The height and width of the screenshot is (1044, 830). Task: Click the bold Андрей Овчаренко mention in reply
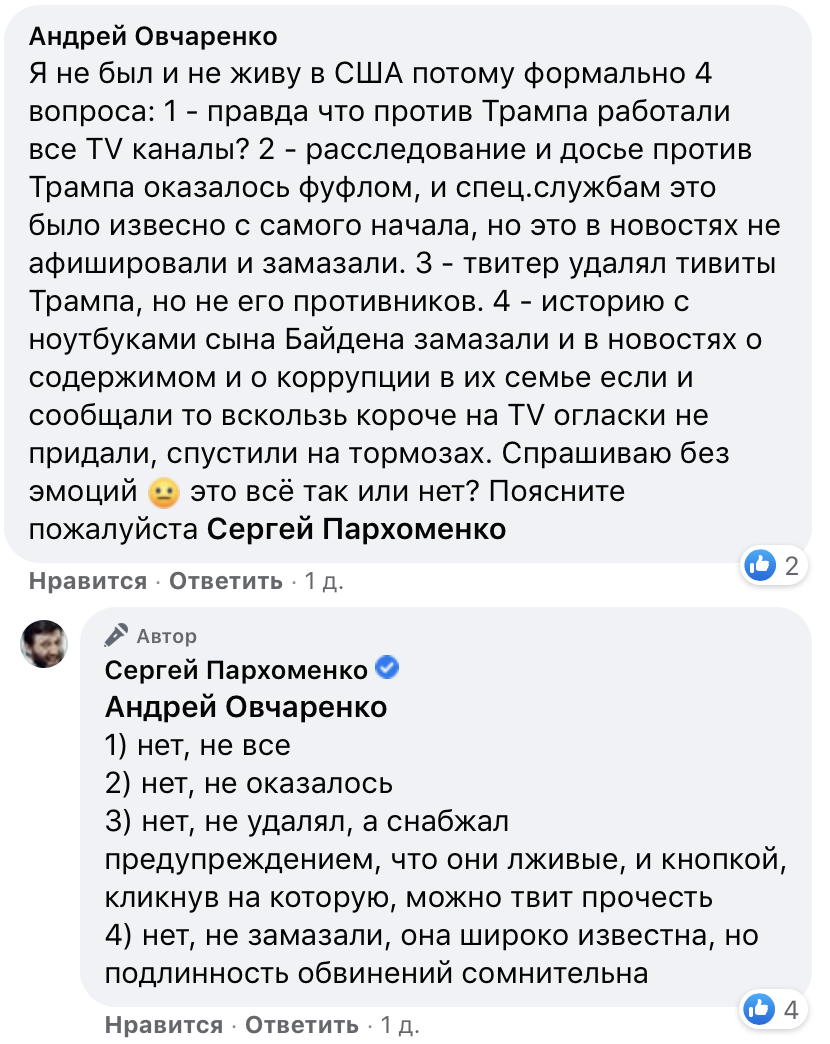point(246,707)
